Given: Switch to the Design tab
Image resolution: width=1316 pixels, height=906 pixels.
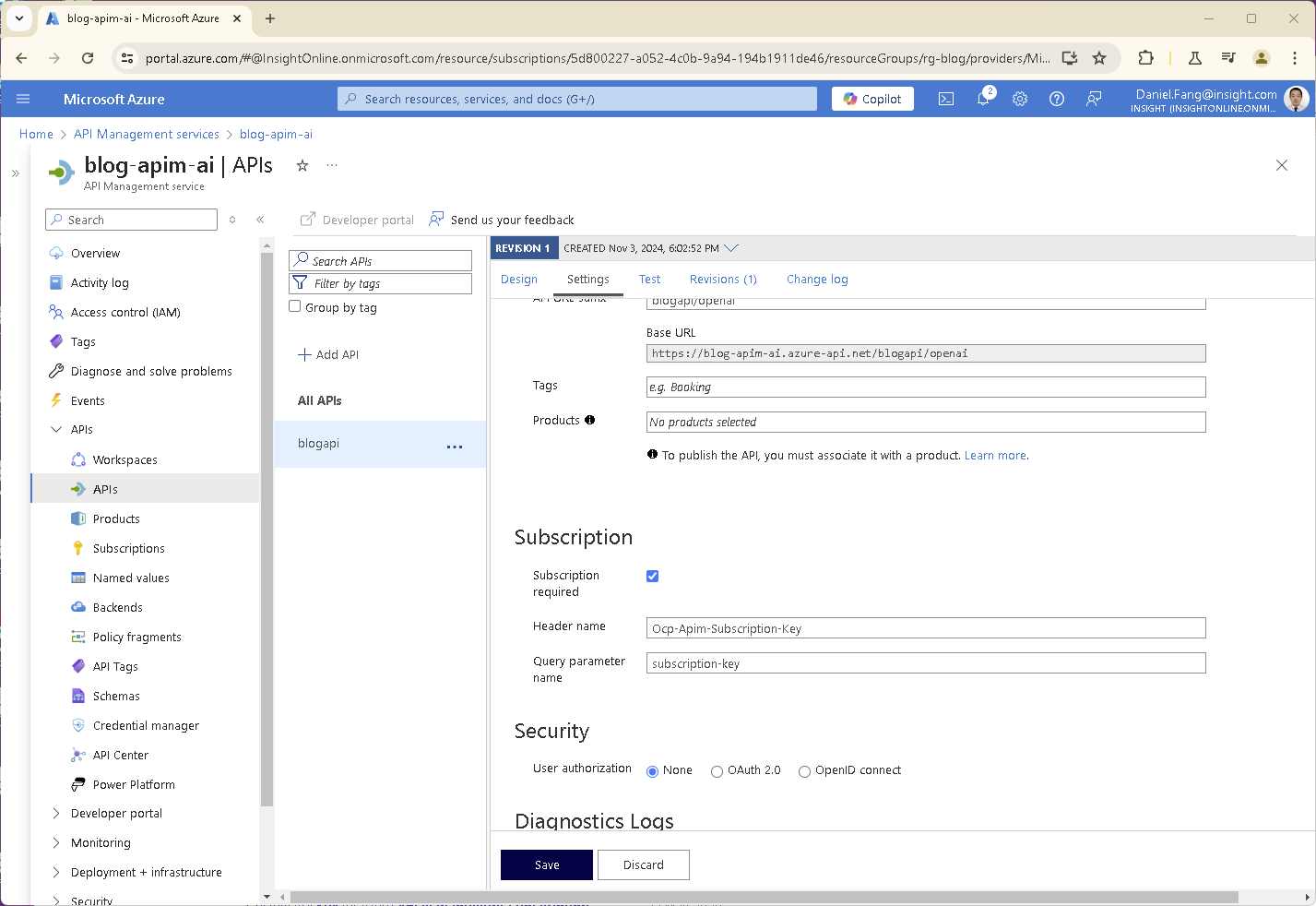Looking at the screenshot, I should 519,280.
